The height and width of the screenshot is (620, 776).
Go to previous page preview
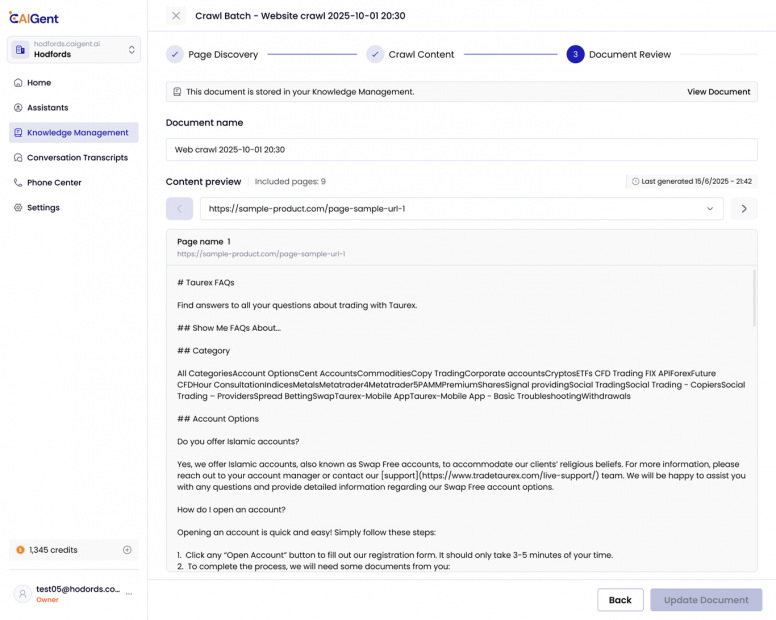(179, 209)
